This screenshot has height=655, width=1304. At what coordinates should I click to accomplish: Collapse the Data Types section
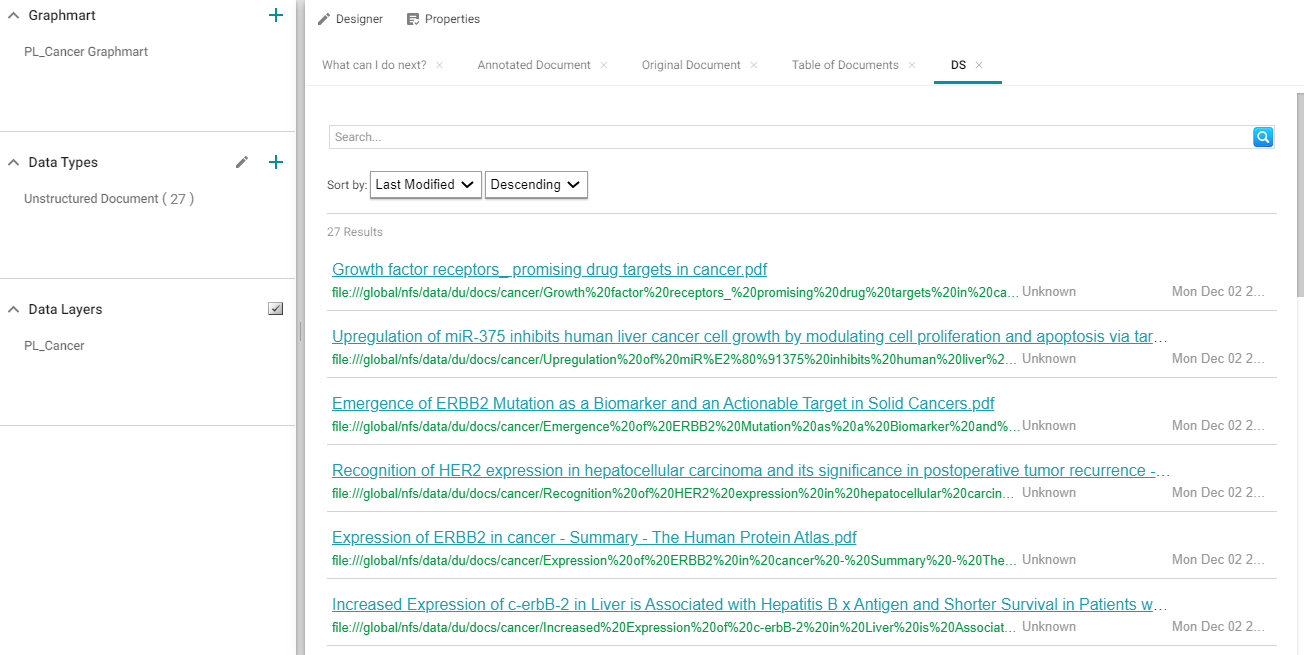tap(14, 162)
